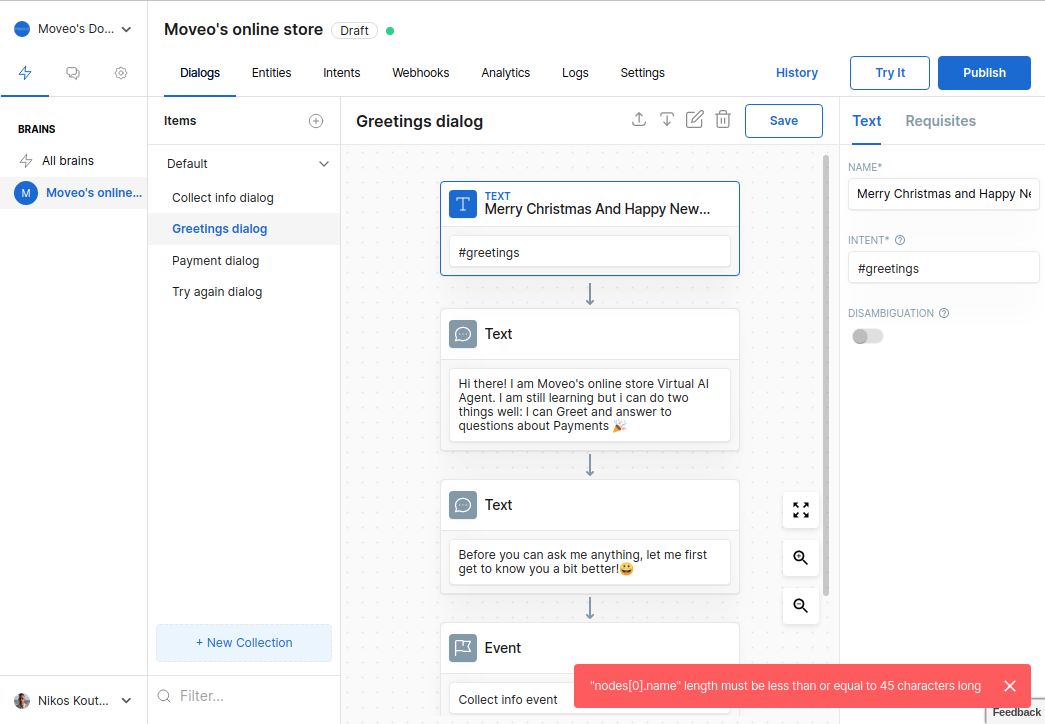Click first Text node speech bubble icon
Screen dimensions: 1045x724
click(463, 334)
